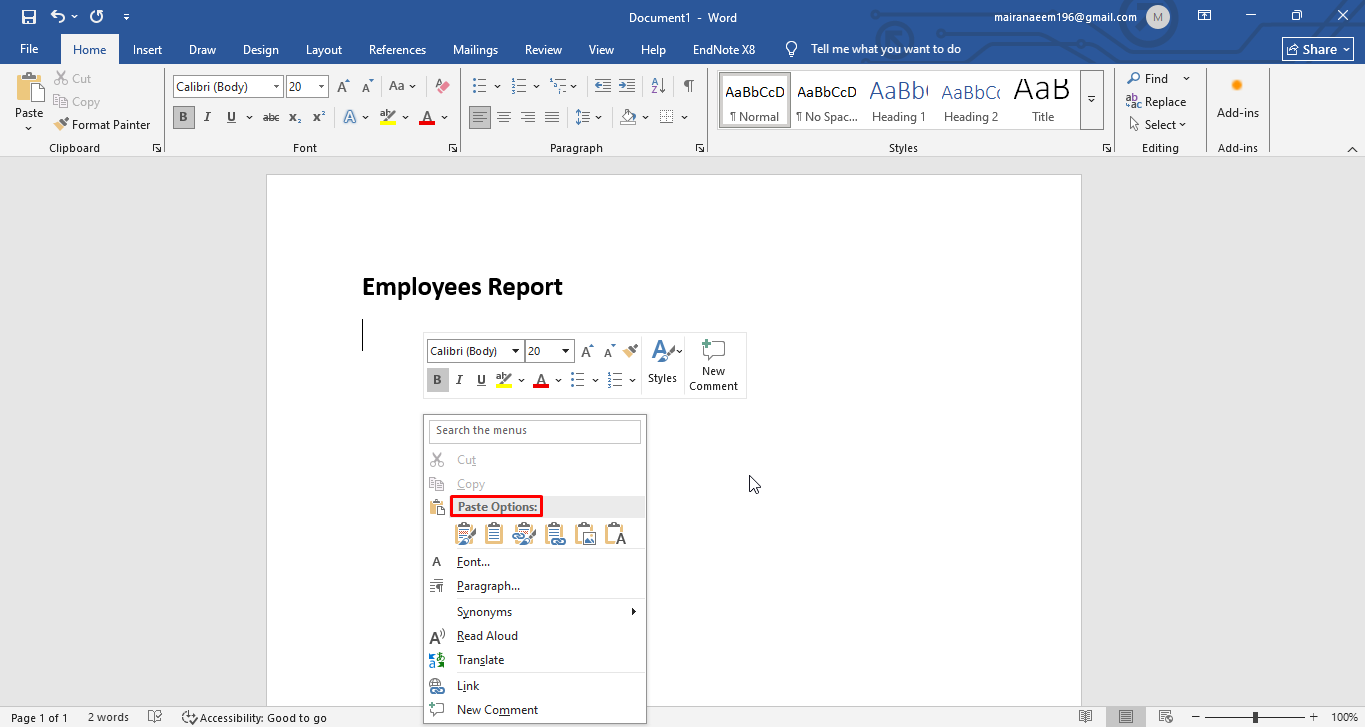The image size is (1365, 727).
Task: Click the Add-ins button
Action: coord(1237,98)
